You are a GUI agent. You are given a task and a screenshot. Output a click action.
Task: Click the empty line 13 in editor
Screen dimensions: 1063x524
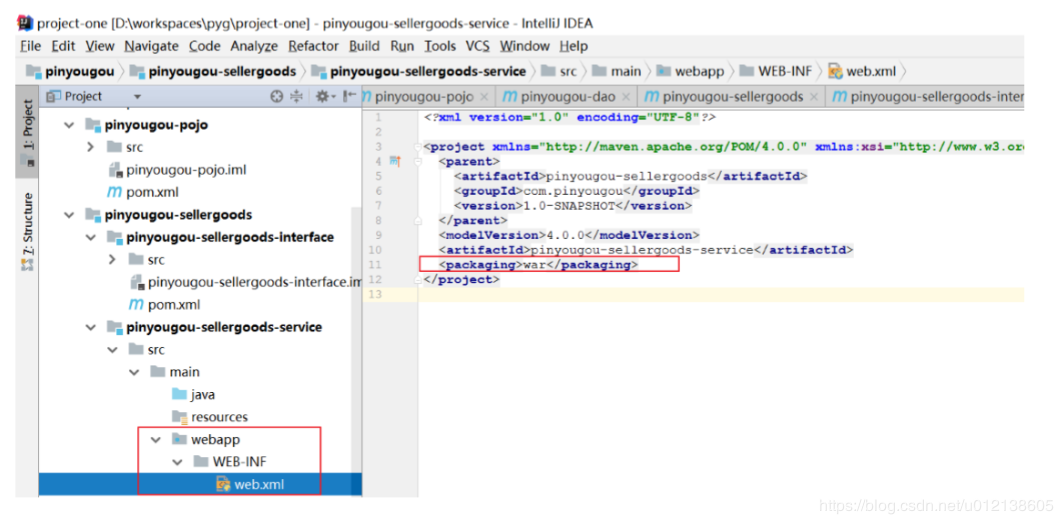721,294
